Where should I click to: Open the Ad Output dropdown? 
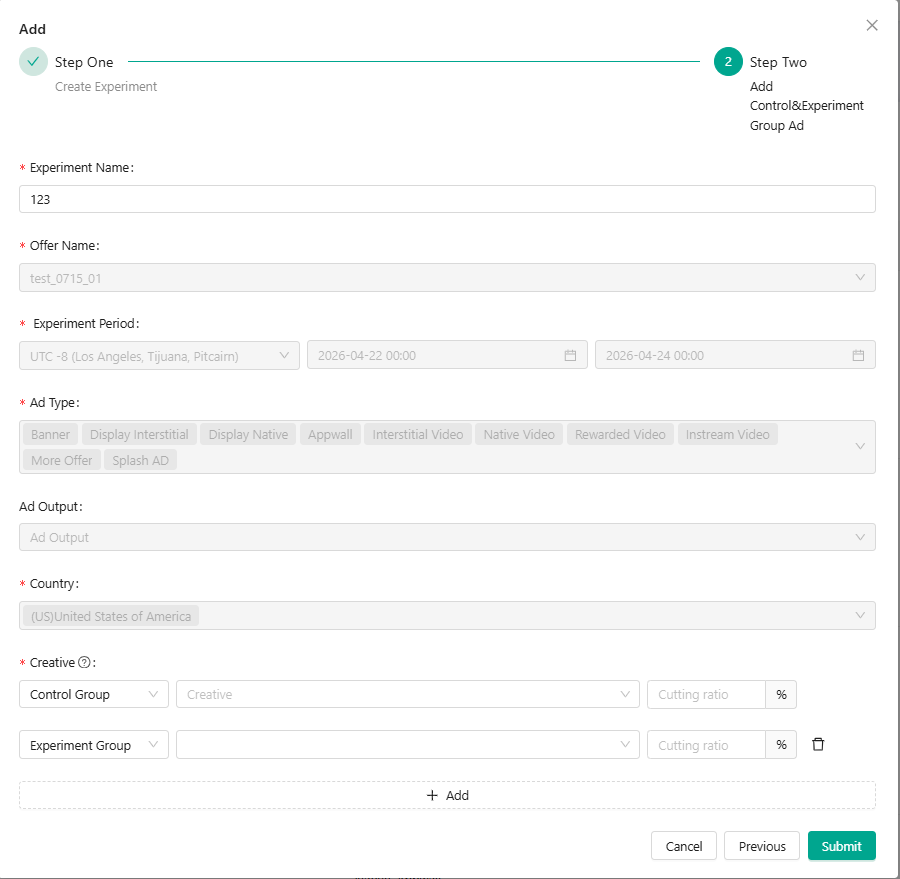pyautogui.click(x=447, y=537)
